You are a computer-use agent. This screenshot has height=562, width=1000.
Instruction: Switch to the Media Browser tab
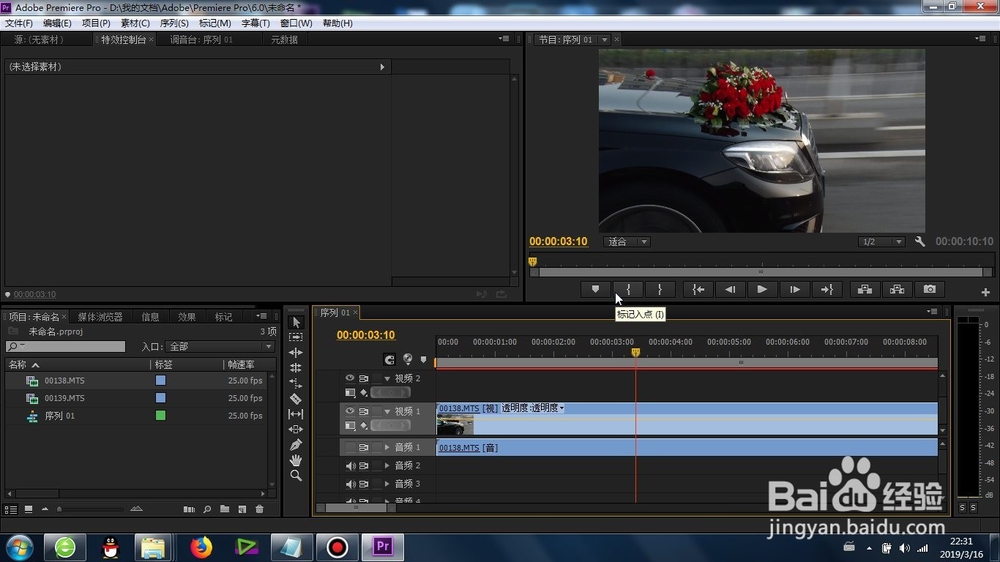tap(100, 316)
